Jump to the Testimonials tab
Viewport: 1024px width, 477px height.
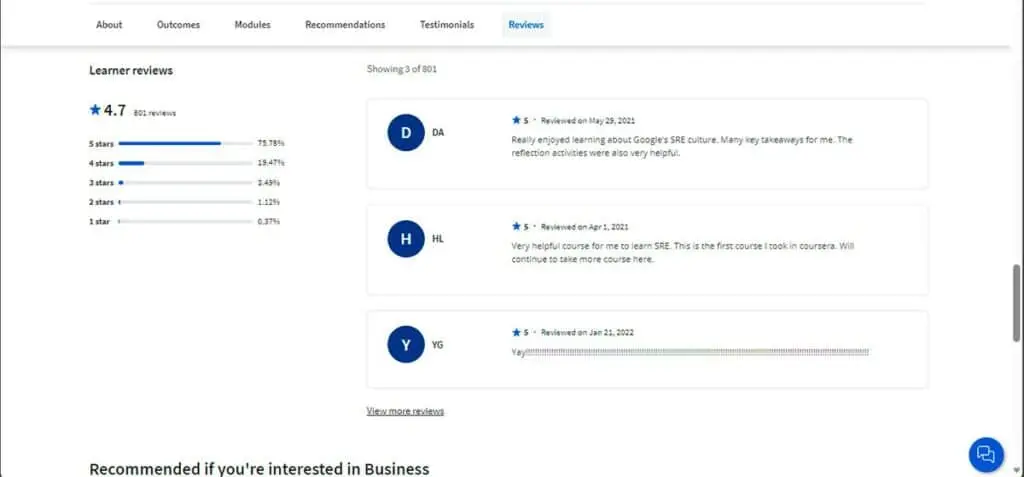[x=447, y=25]
